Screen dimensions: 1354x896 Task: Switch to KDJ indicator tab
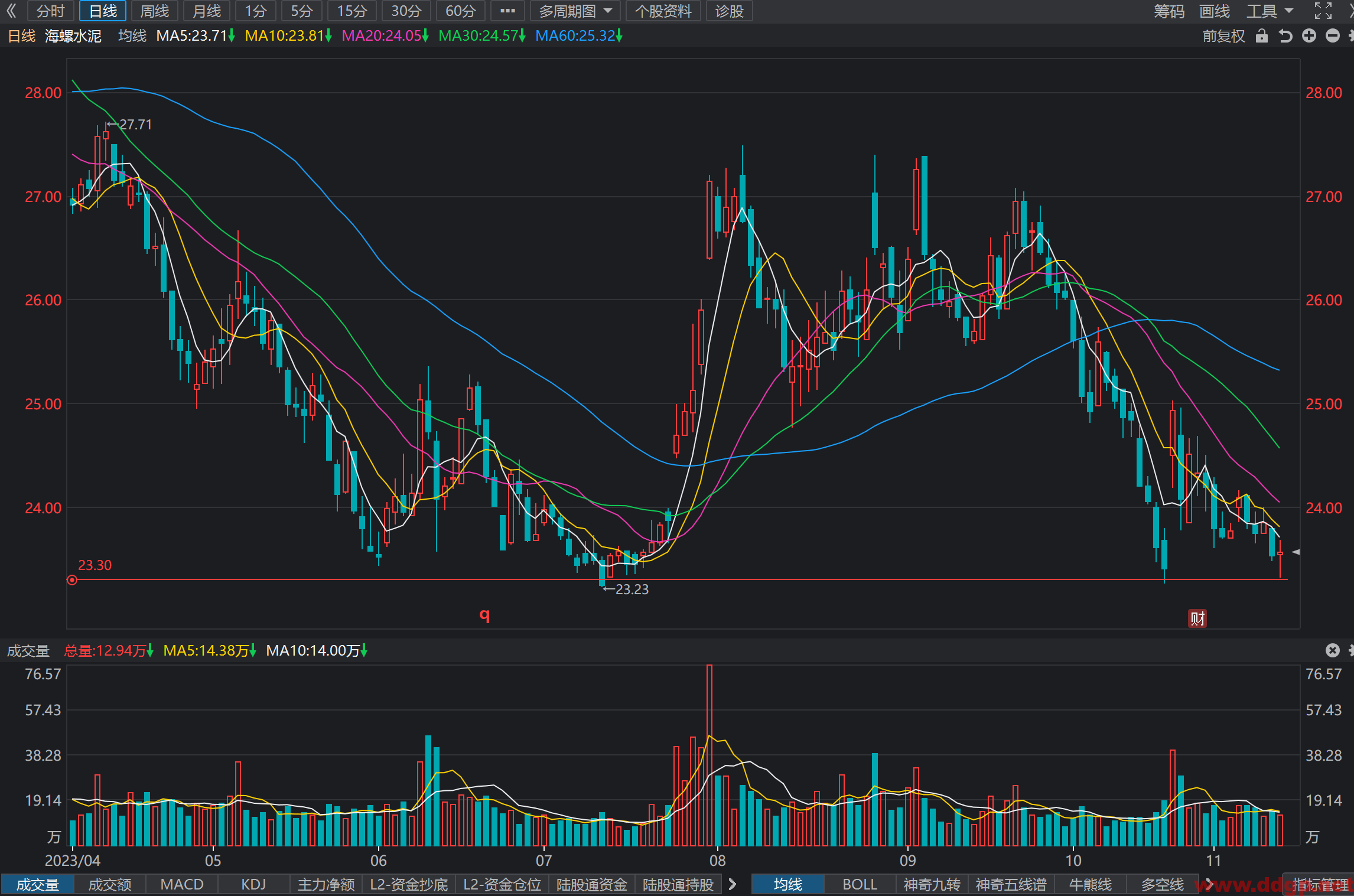point(254,884)
